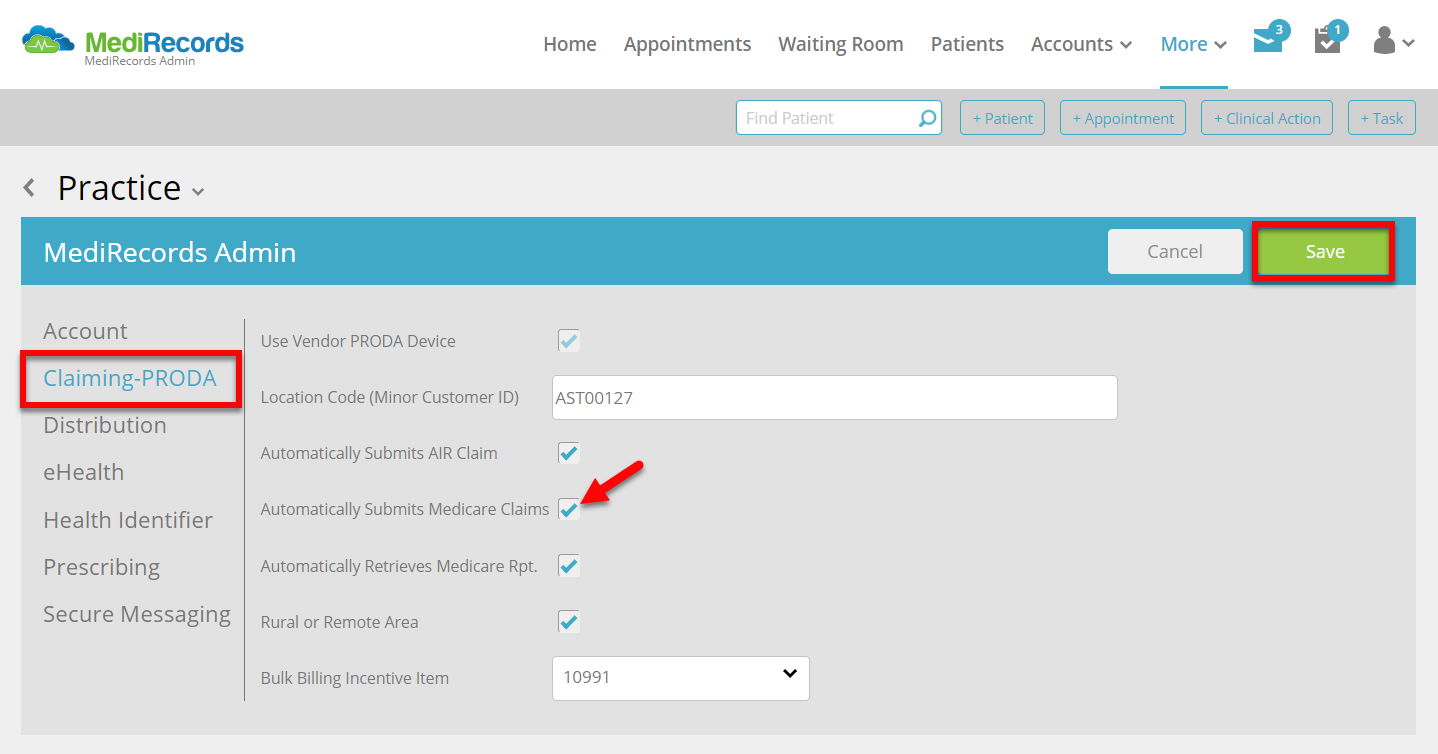Go back using the arrow beside Practice
Screen dimensions: 1438x754
pyautogui.click(x=29, y=187)
